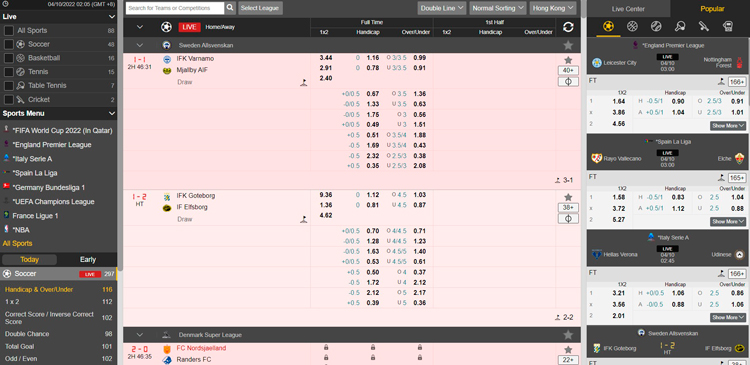Click the search teams or competitions field

point(175,8)
